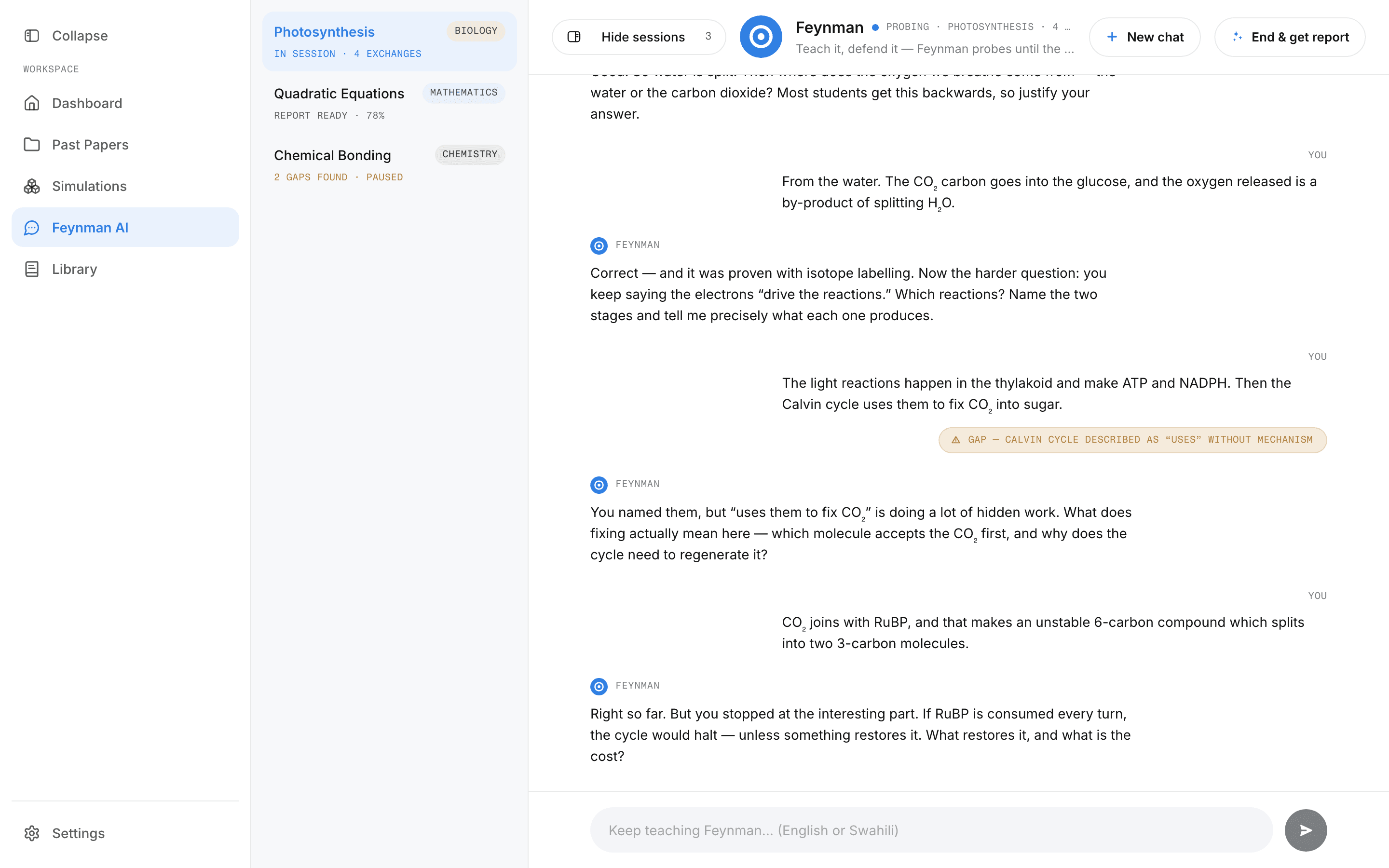Open Past Papers folder icon

(31, 145)
